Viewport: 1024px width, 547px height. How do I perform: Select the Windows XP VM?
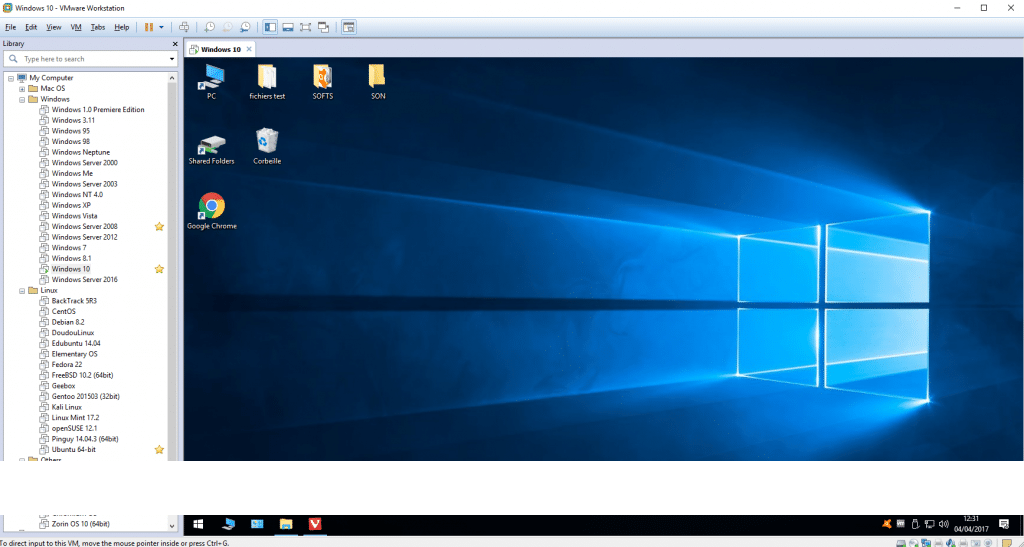(65, 206)
